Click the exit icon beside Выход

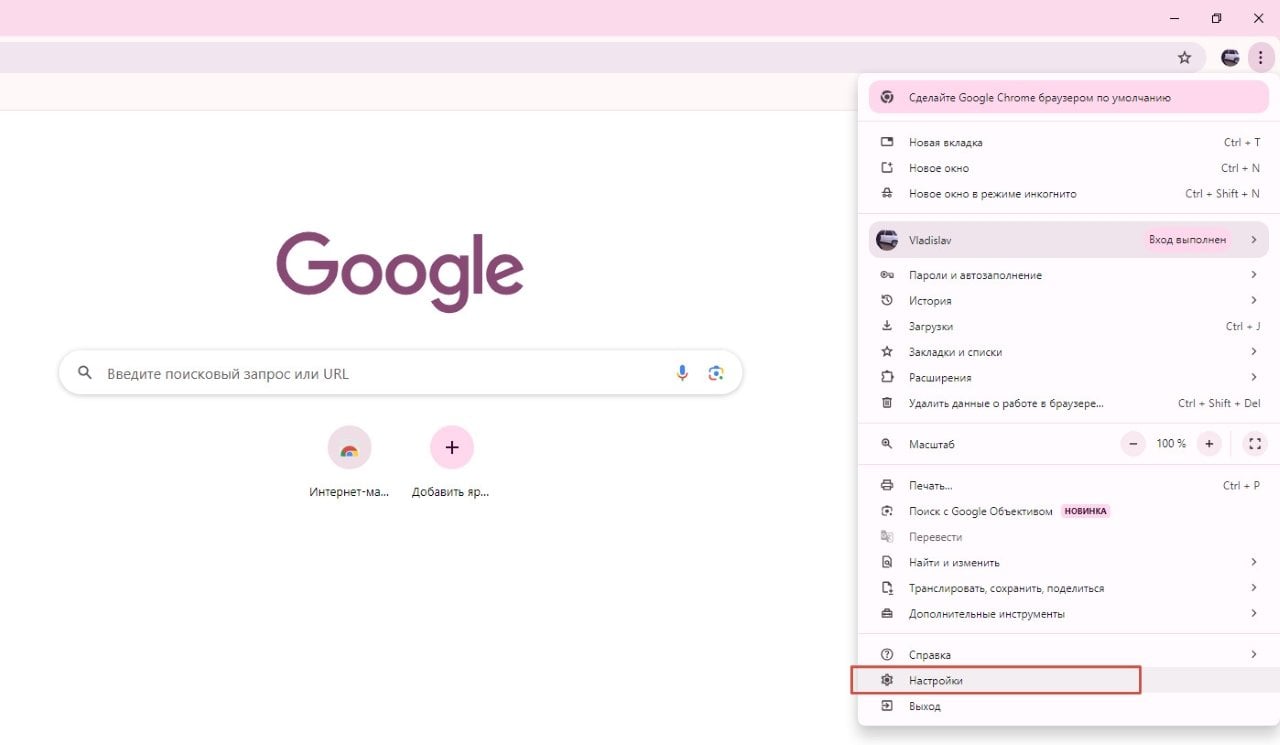886,706
